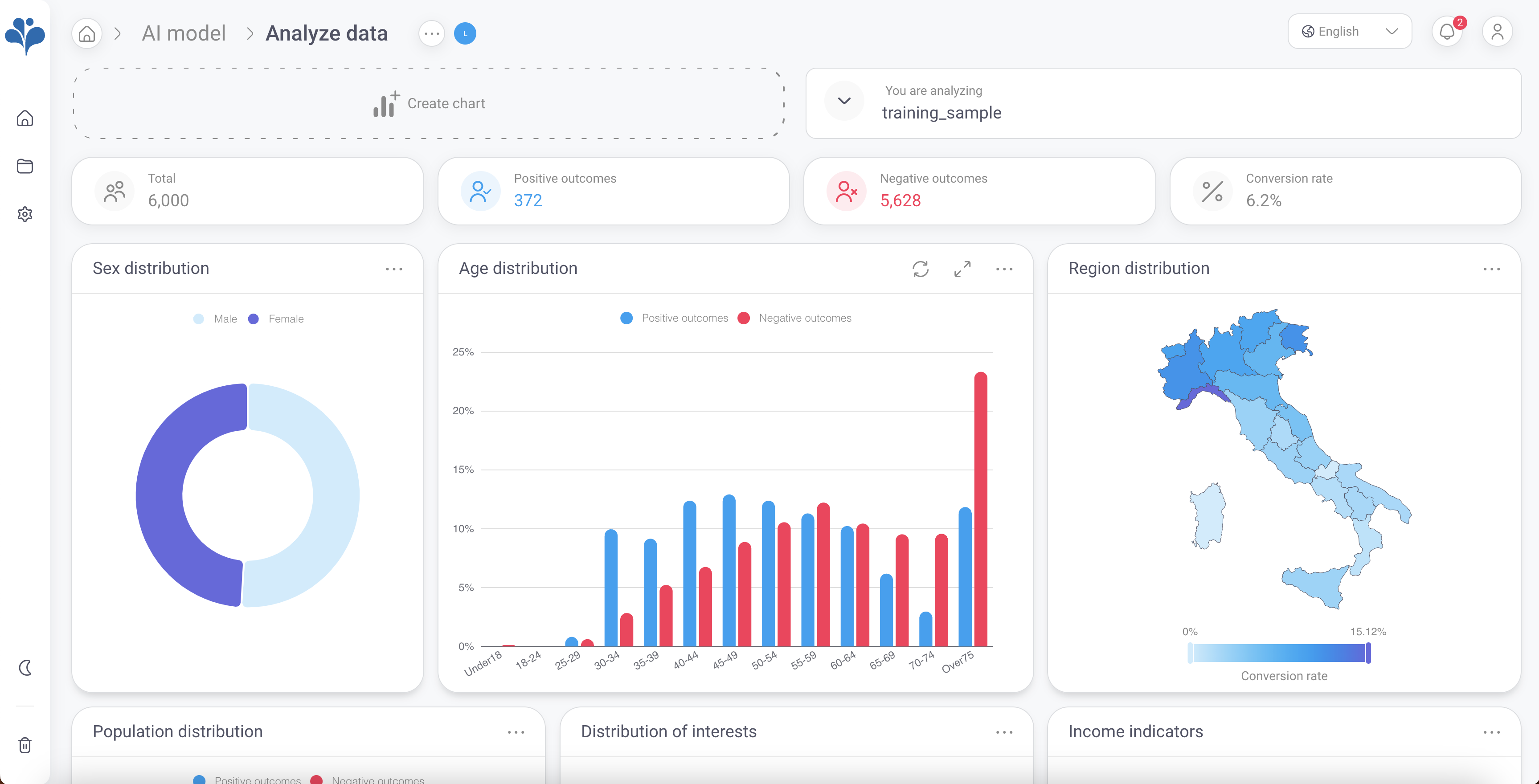The image size is (1539, 784).
Task: Toggle dark mode with the moon icon
Action: [25, 668]
